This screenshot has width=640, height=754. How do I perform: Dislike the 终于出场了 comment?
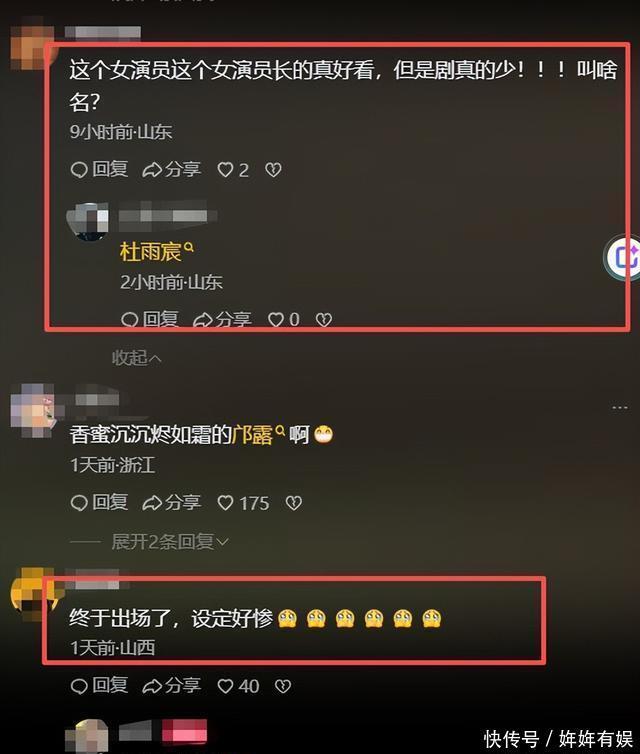(x=283, y=686)
